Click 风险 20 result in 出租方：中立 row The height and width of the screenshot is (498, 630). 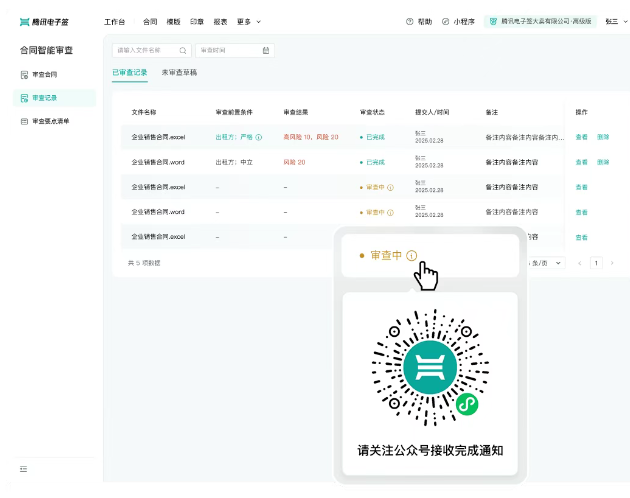294,162
